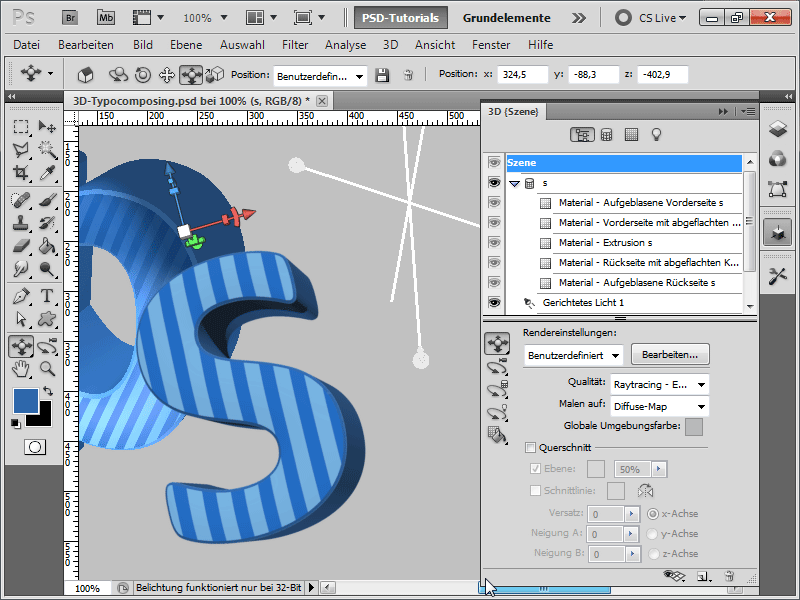
Task: Click the 3D roll tool in options bar
Action: click(x=143, y=75)
